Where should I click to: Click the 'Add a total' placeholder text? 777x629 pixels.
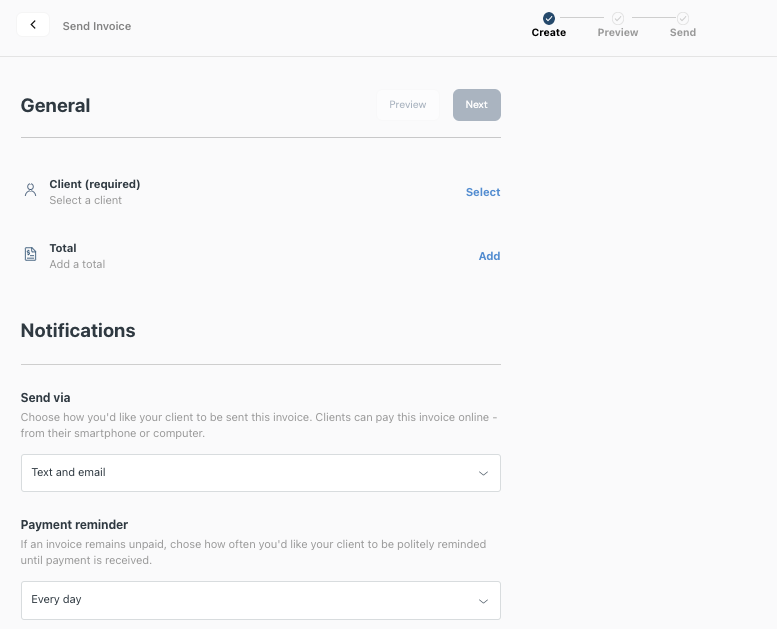(77, 264)
